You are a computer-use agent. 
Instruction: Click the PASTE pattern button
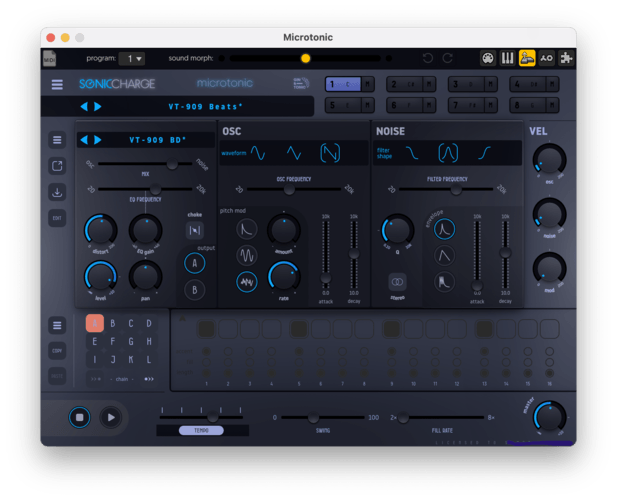[x=57, y=376]
